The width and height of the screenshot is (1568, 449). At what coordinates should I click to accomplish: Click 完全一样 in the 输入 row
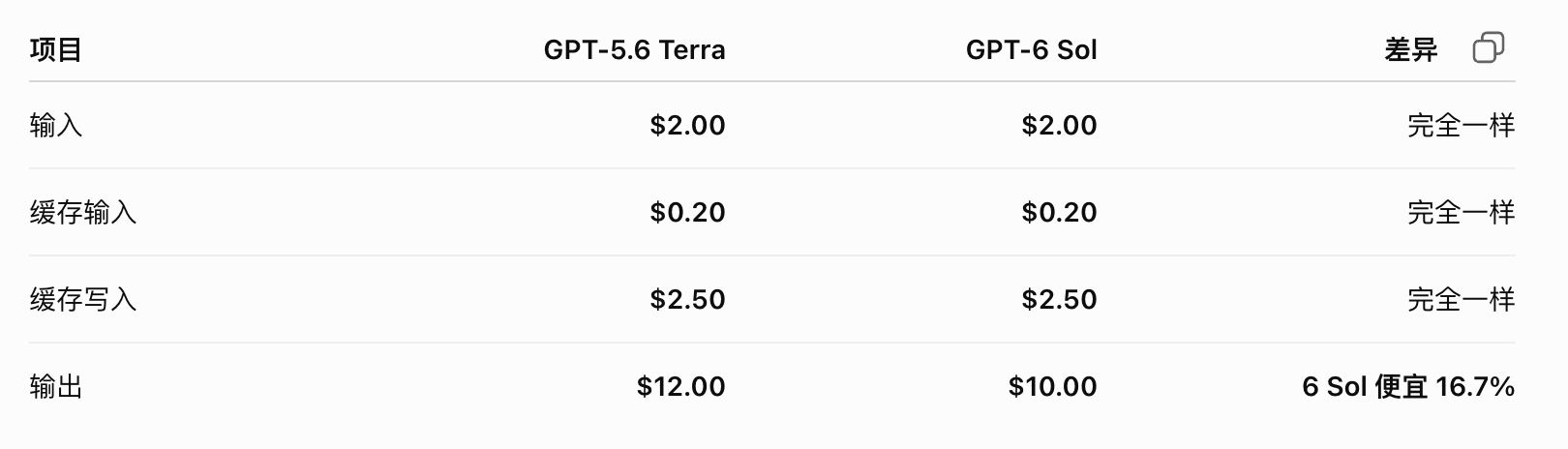click(x=1462, y=126)
